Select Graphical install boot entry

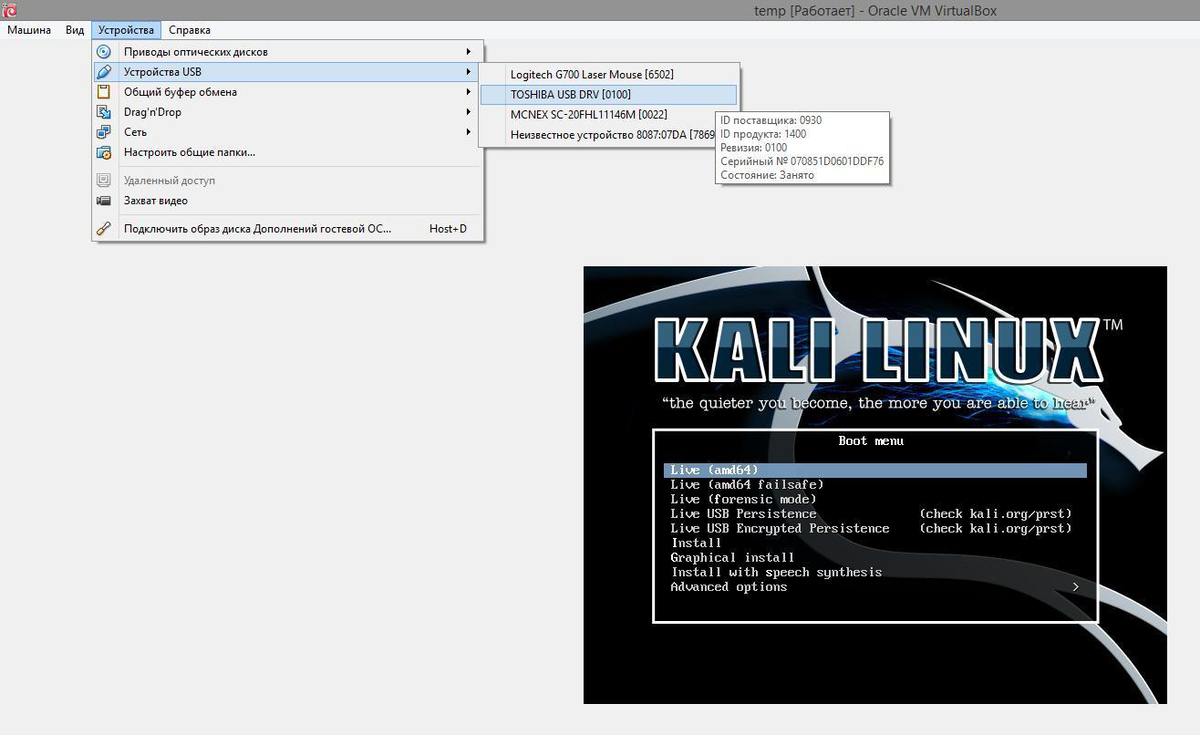(x=732, y=558)
